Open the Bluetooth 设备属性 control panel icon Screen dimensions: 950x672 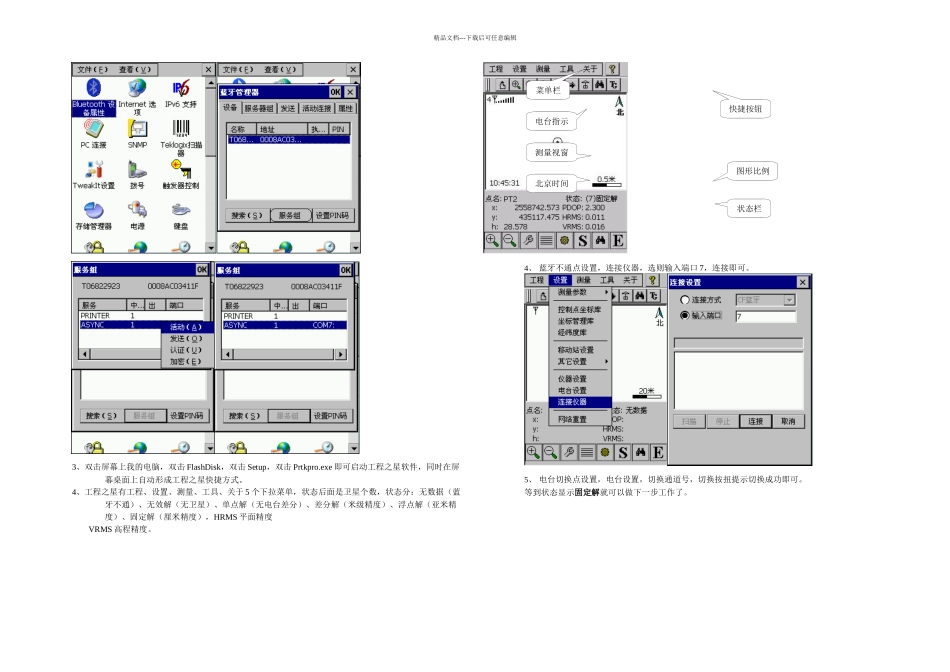[x=93, y=96]
